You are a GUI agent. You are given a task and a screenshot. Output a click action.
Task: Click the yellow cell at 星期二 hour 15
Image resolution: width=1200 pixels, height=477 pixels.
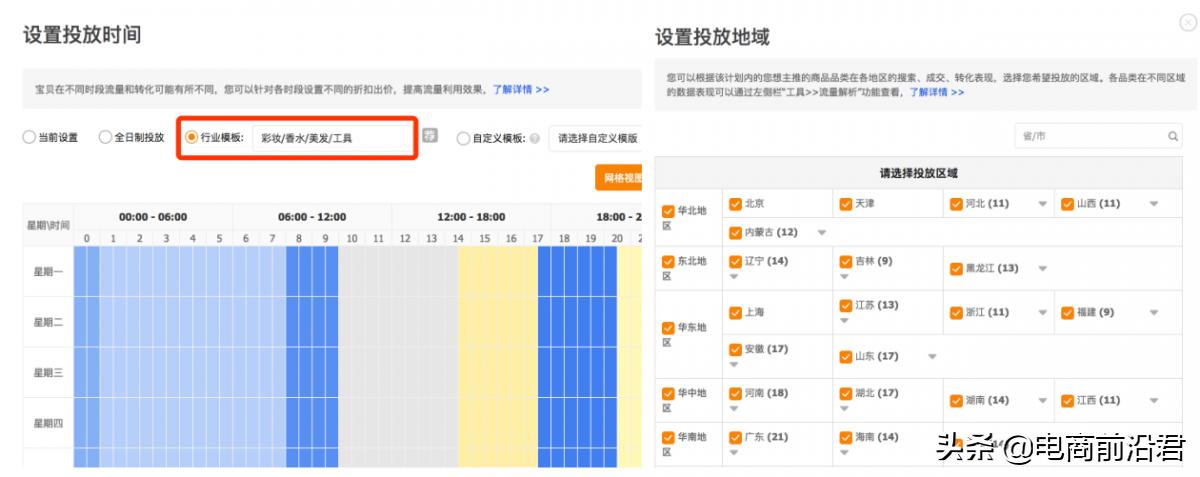tap(484, 322)
